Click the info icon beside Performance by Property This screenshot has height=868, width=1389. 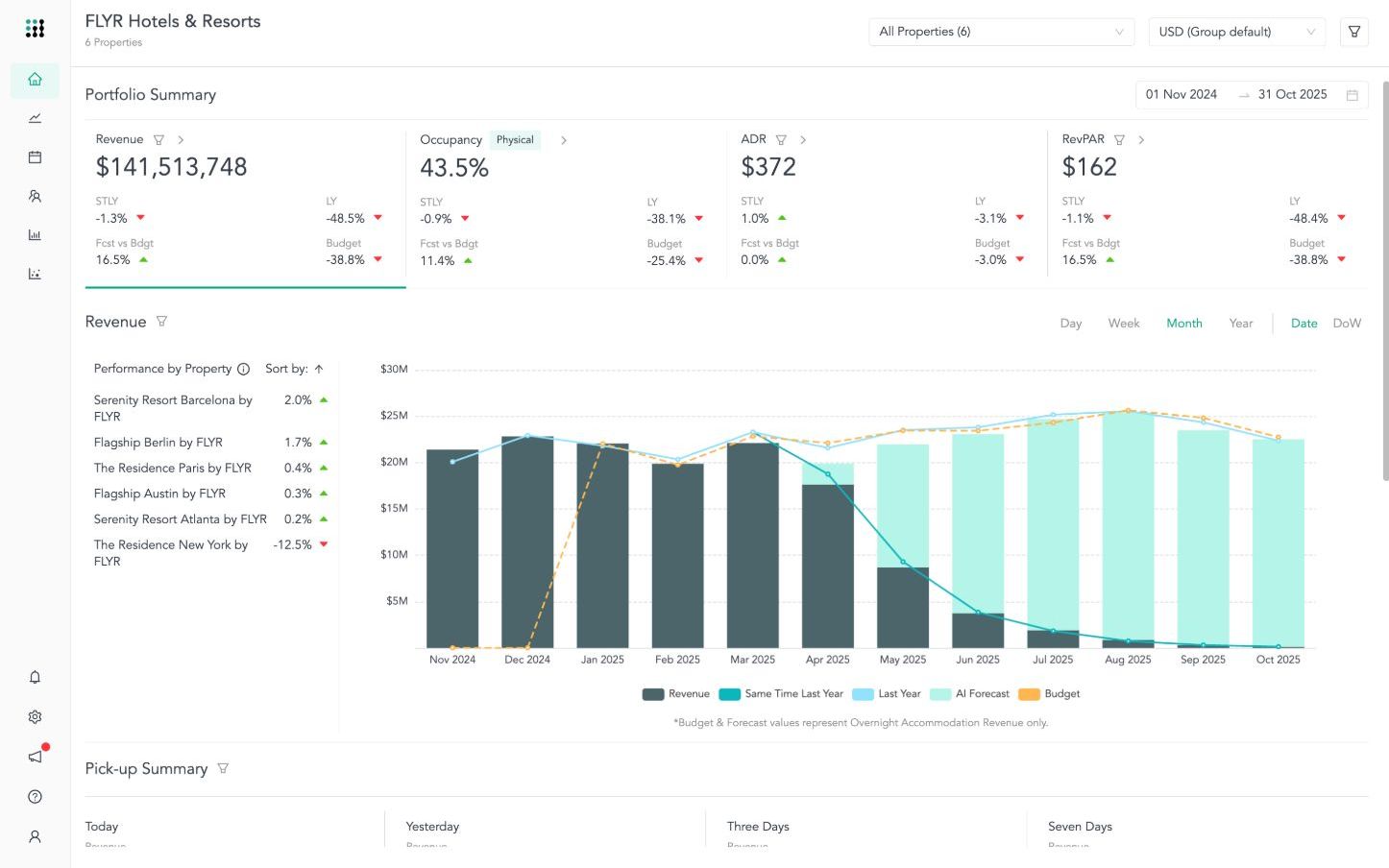tap(243, 369)
